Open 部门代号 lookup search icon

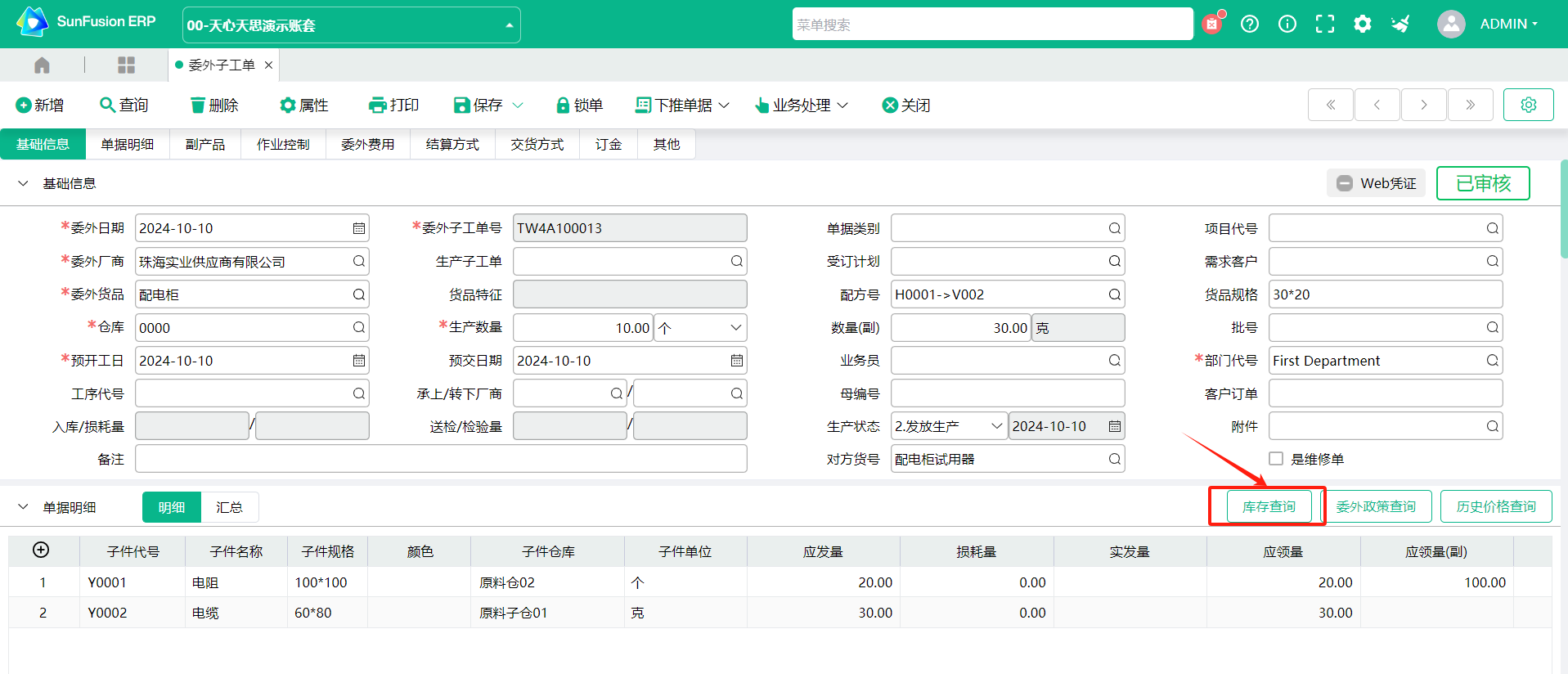(1493, 361)
